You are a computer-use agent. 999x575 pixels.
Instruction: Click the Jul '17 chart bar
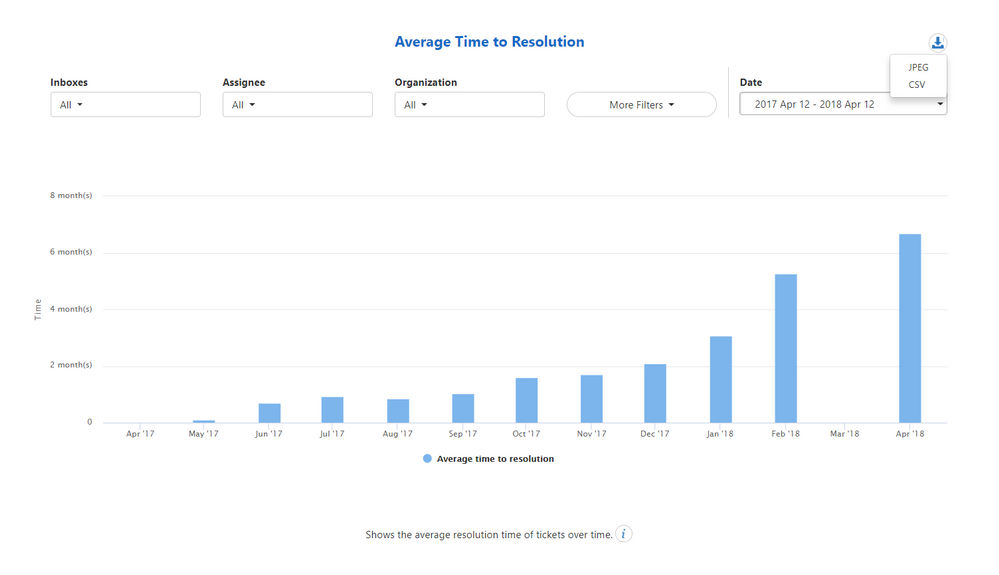(x=332, y=410)
